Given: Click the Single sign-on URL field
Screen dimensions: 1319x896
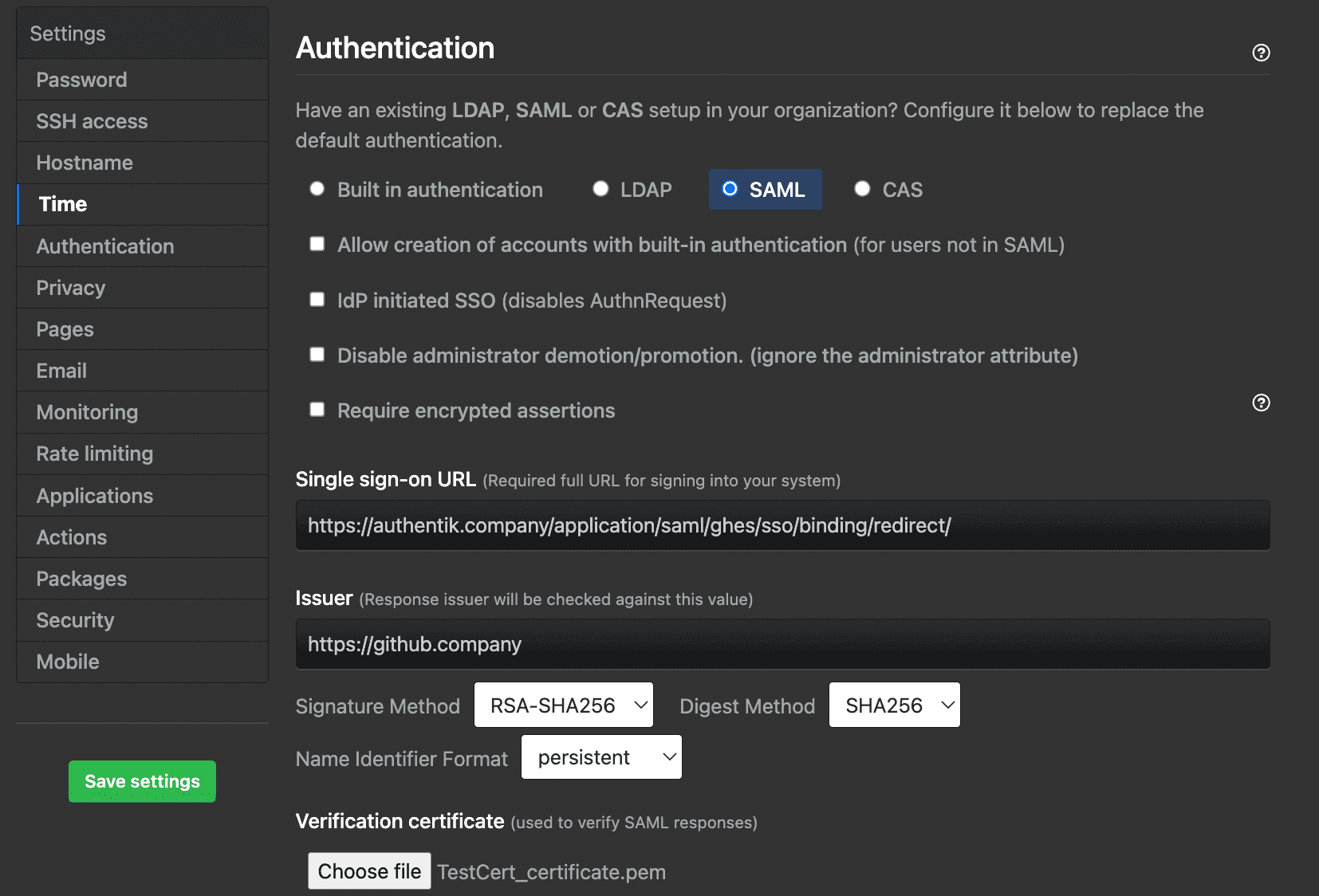Looking at the screenshot, I should coord(782,525).
